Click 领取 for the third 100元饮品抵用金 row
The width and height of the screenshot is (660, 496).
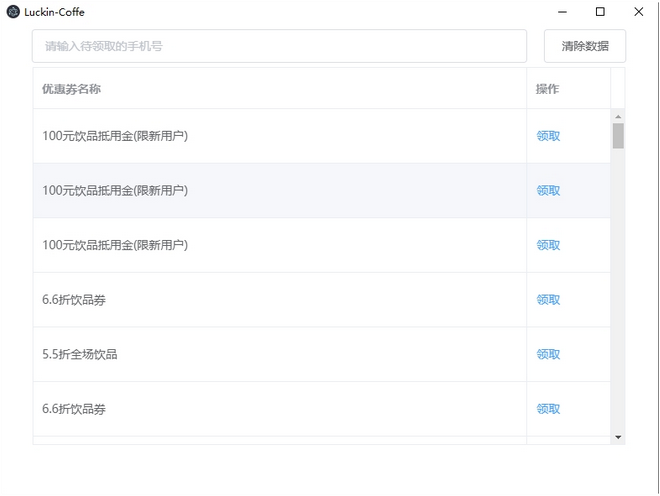click(548, 245)
